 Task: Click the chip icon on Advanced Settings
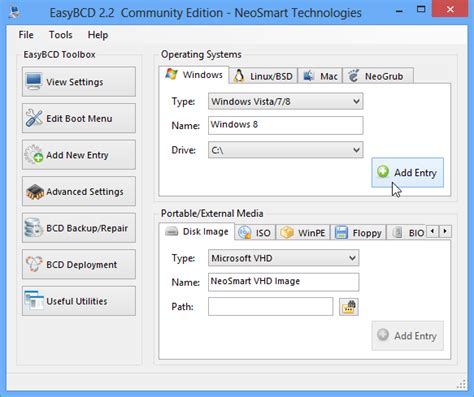point(35,192)
